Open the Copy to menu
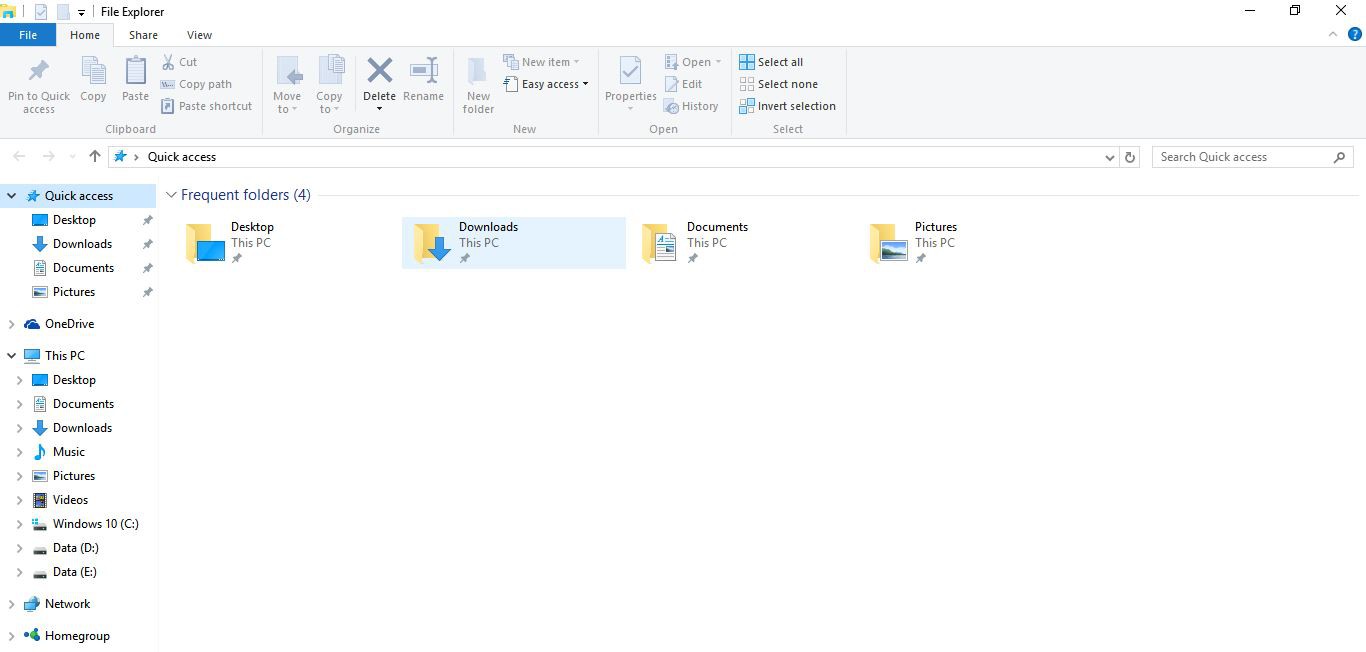This screenshot has height=652, width=1366. [329, 85]
